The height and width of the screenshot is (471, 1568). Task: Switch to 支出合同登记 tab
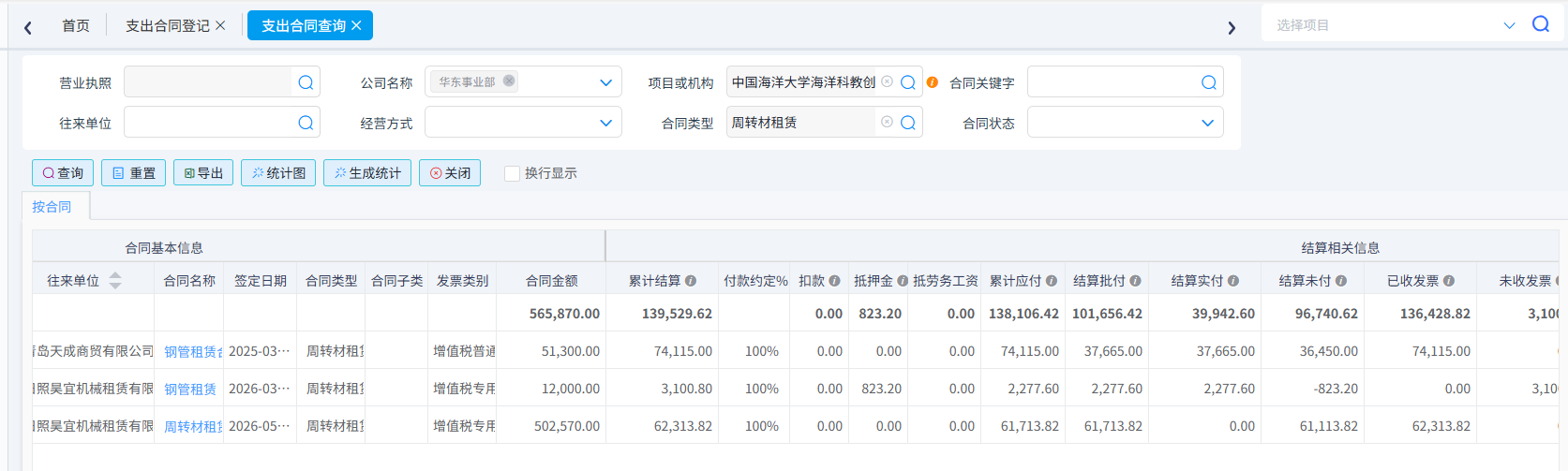[168, 25]
